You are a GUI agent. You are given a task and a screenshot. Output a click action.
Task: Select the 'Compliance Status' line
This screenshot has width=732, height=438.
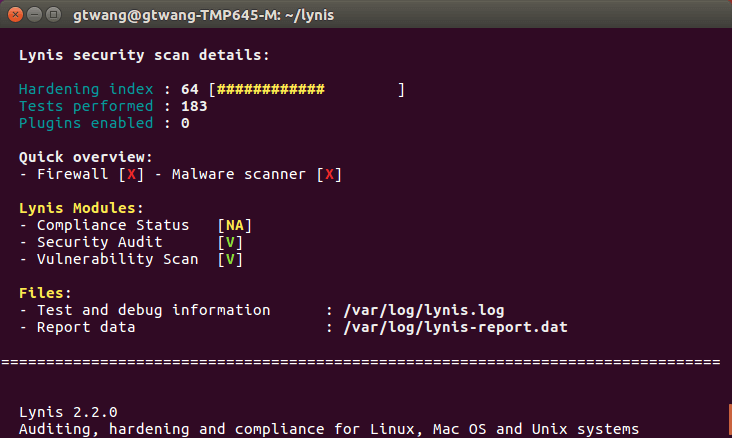(113, 225)
